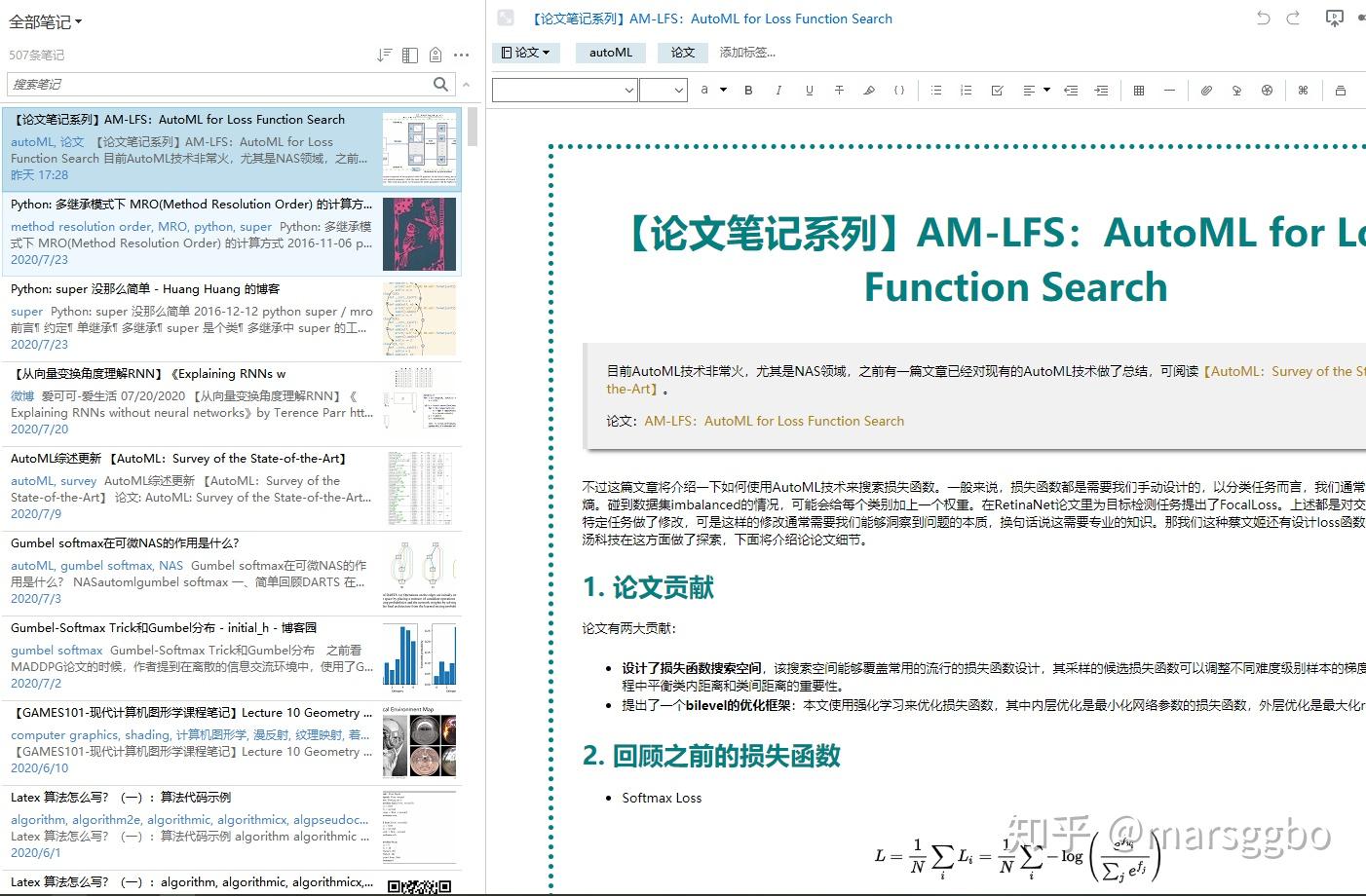Attach a file with the paperclip
The height and width of the screenshot is (896, 1366).
click(1206, 91)
